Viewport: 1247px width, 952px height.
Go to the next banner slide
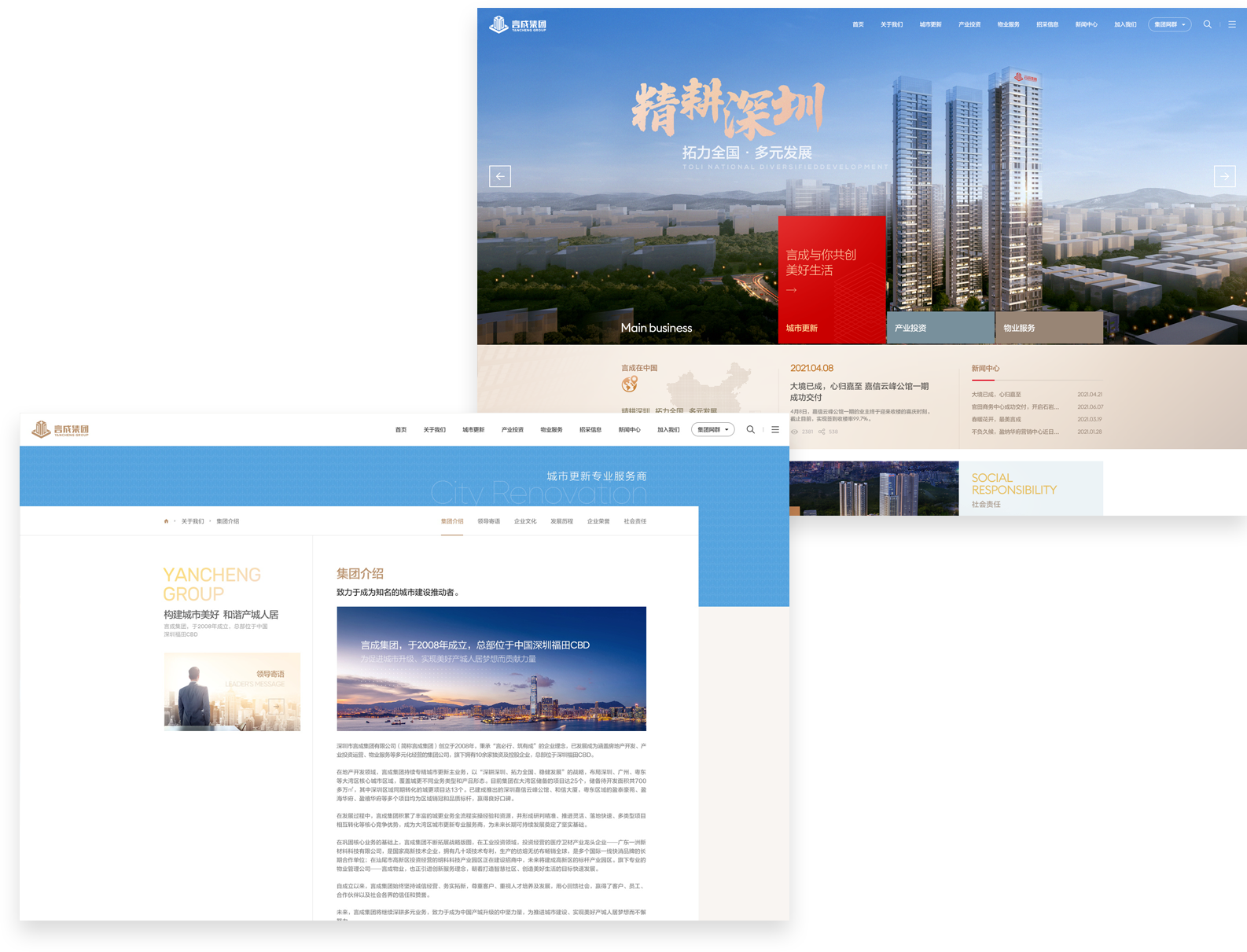click(1224, 176)
